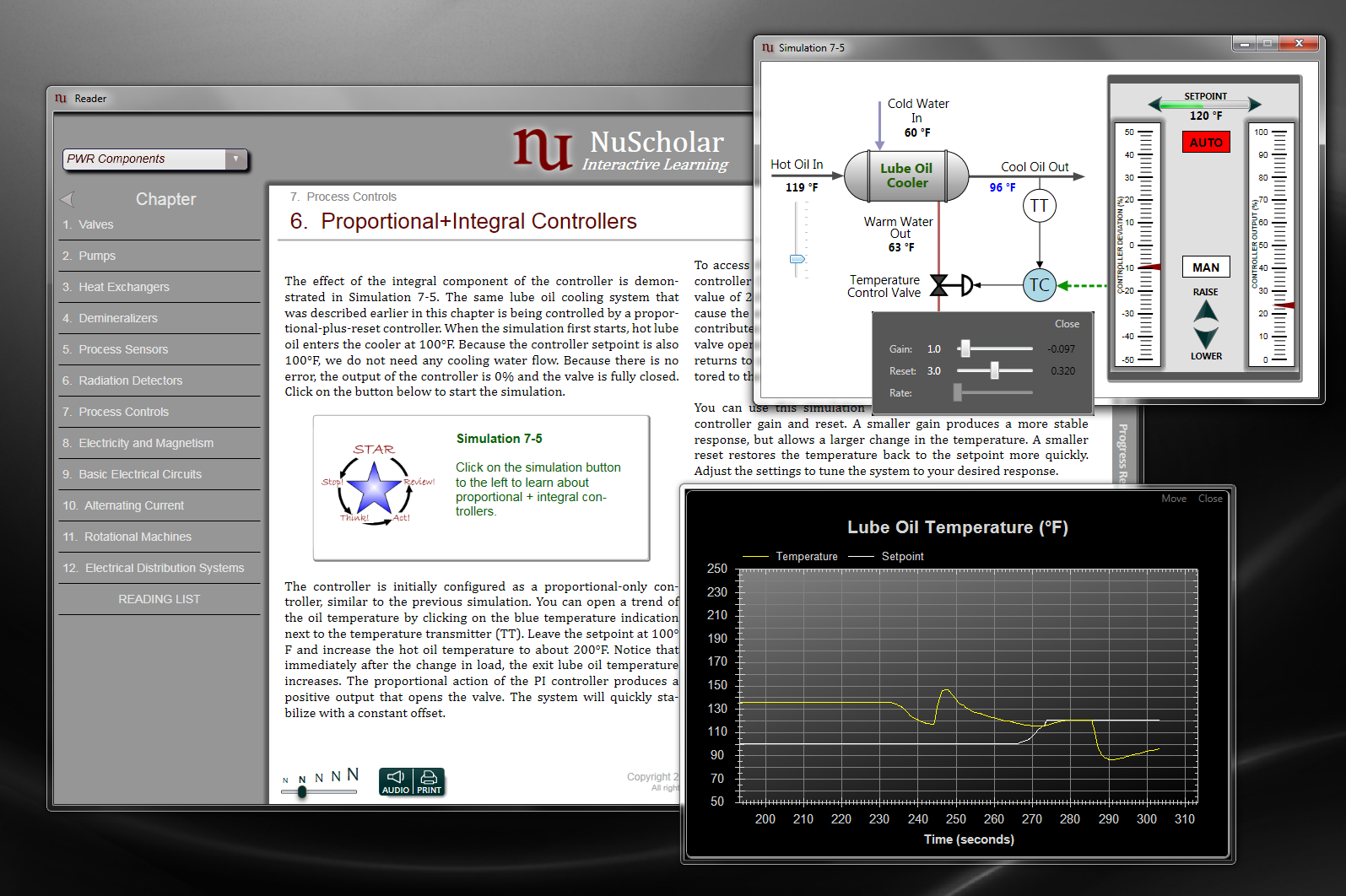Click the Simulation 7-5 window title
This screenshot has width=1346, height=896.
(x=812, y=48)
